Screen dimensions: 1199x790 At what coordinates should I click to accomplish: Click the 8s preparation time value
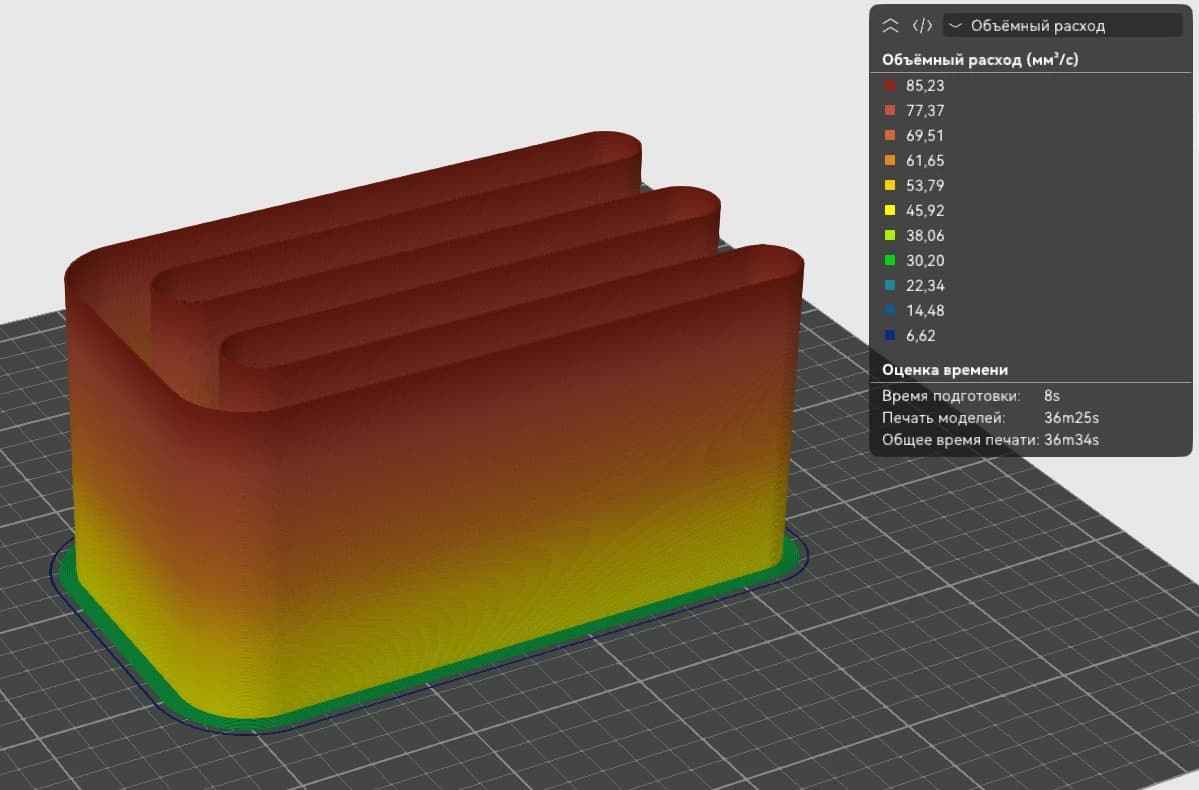click(1052, 396)
